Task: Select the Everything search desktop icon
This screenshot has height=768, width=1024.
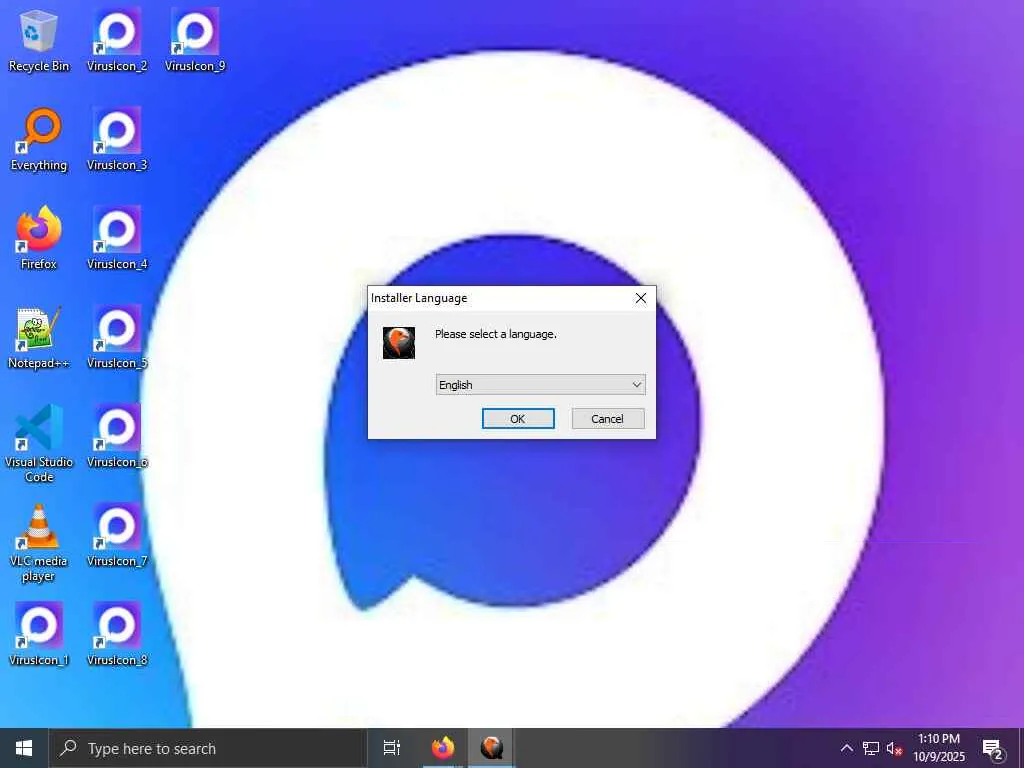Action: (x=39, y=140)
